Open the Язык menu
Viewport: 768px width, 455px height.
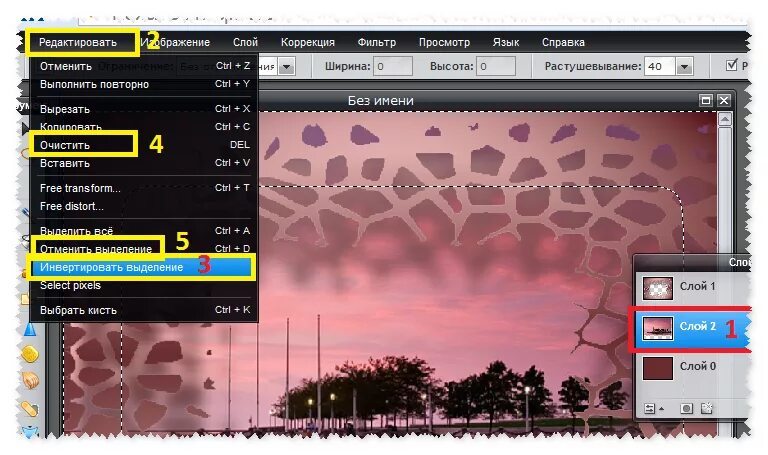click(x=506, y=42)
